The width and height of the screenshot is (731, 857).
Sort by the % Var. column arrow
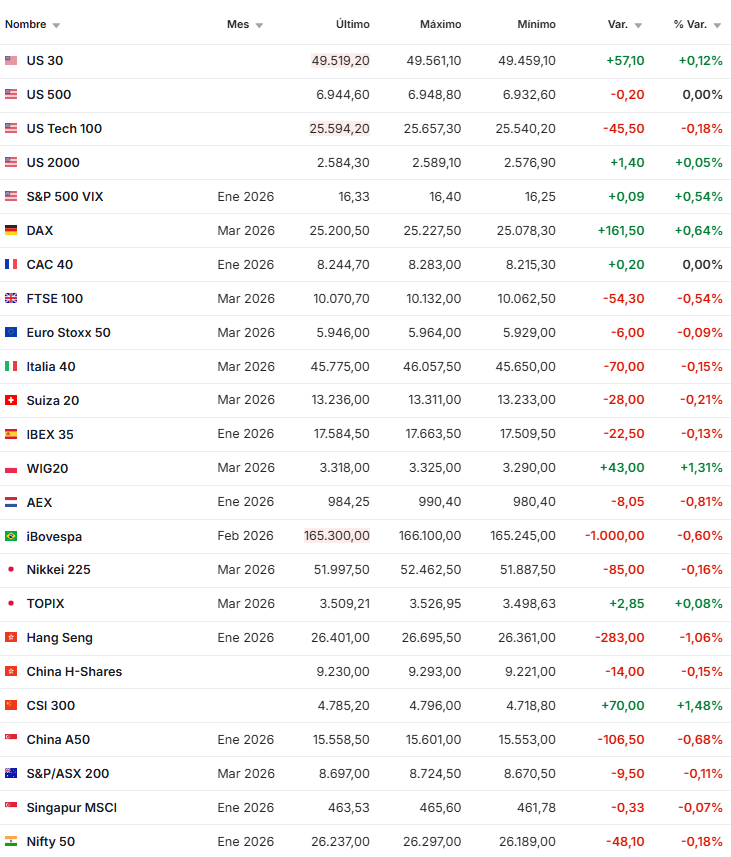tap(717, 25)
